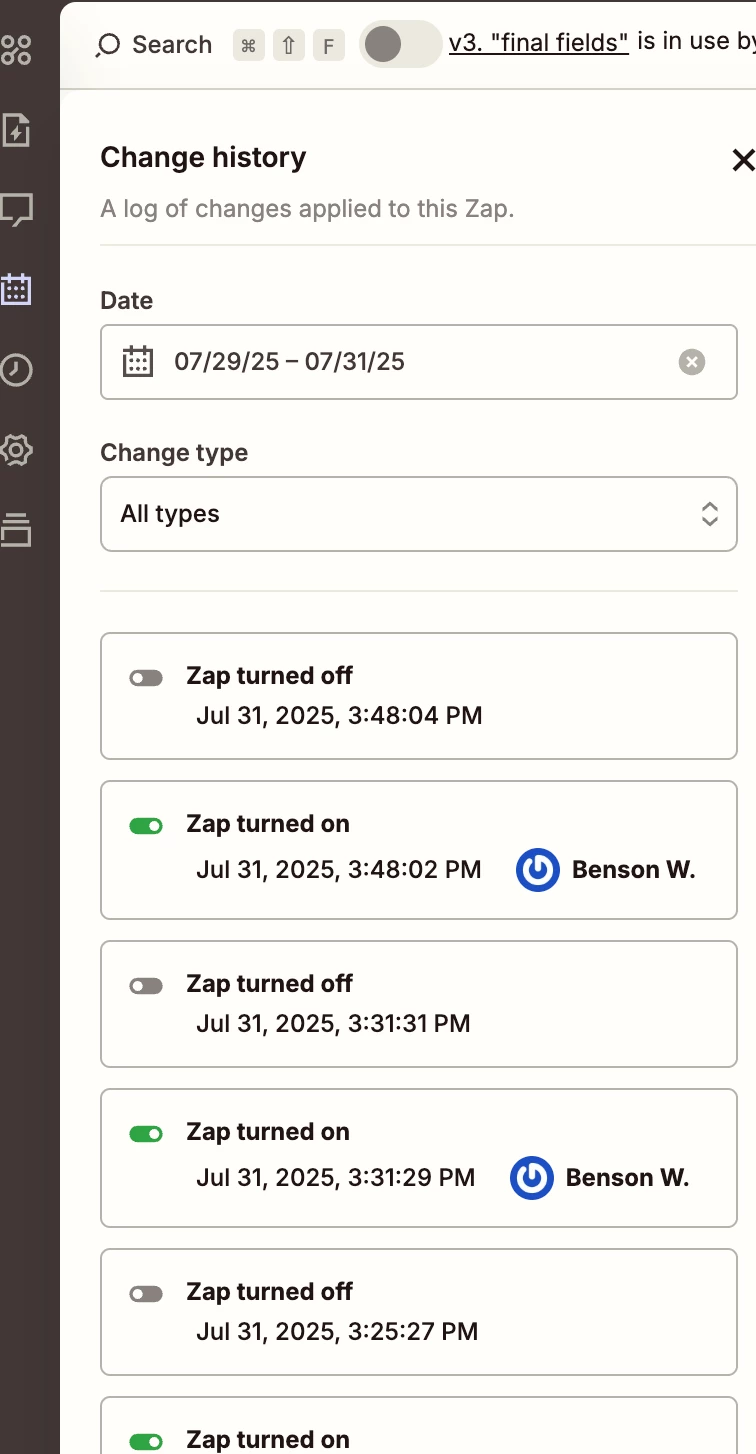The image size is (756, 1454).
Task: Click the green toggle for 3:48:02 PM entry
Action: 146,826
